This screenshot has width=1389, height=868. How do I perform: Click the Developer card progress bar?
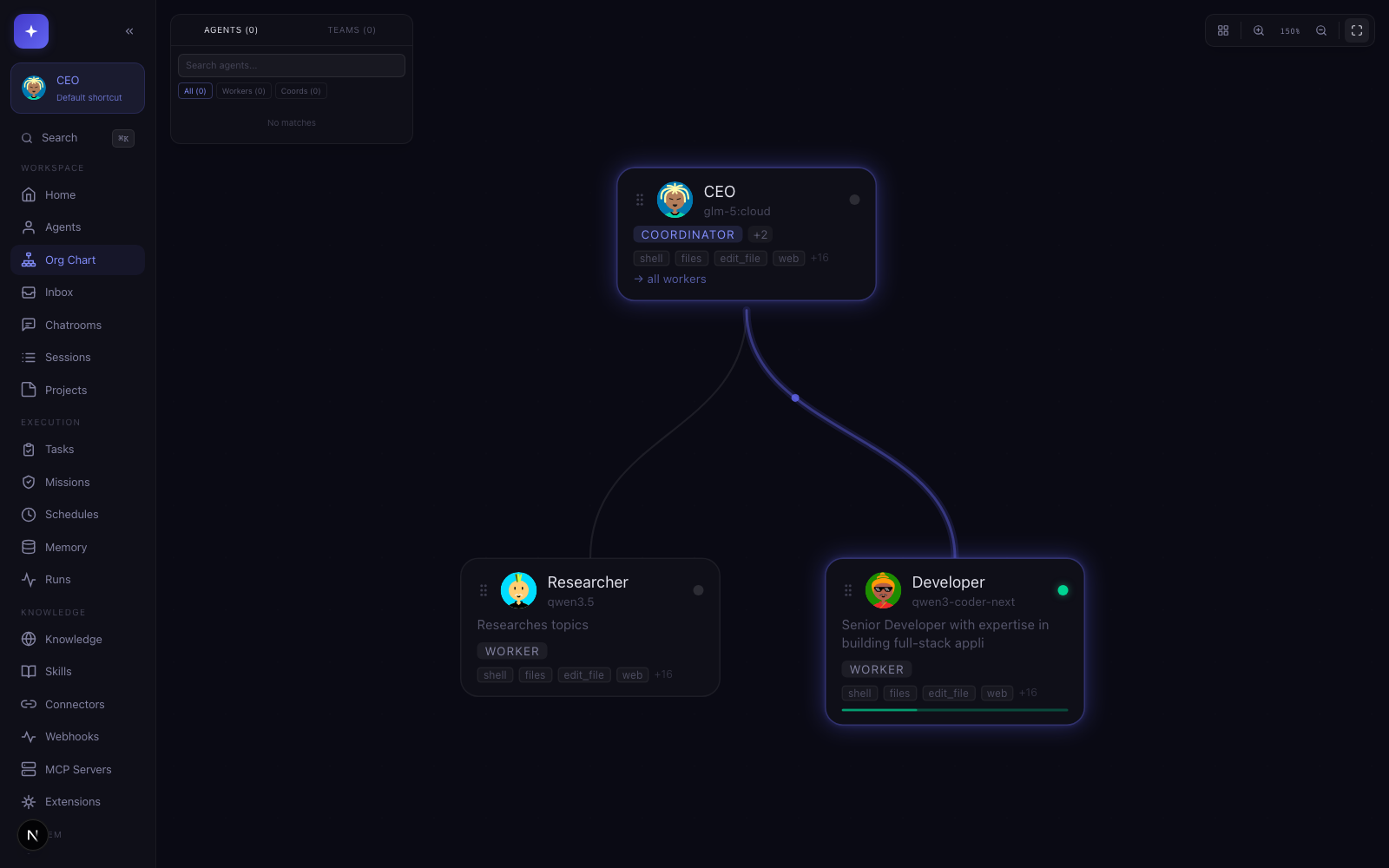954,709
